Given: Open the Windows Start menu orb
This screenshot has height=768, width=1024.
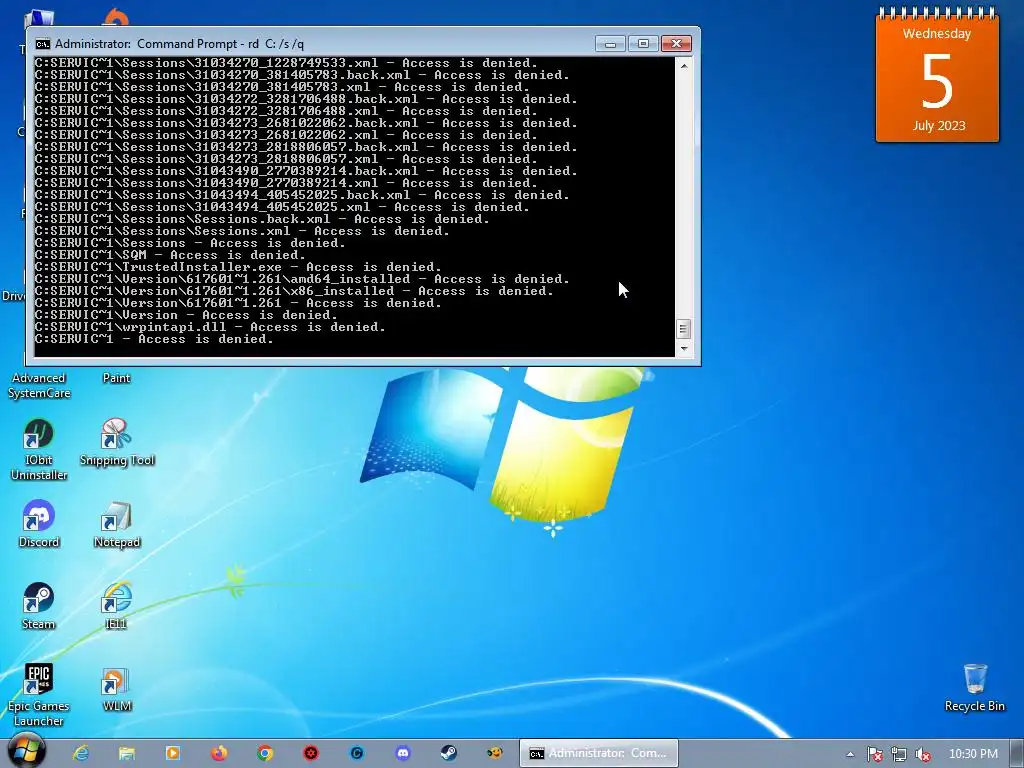Looking at the screenshot, I should [26, 752].
